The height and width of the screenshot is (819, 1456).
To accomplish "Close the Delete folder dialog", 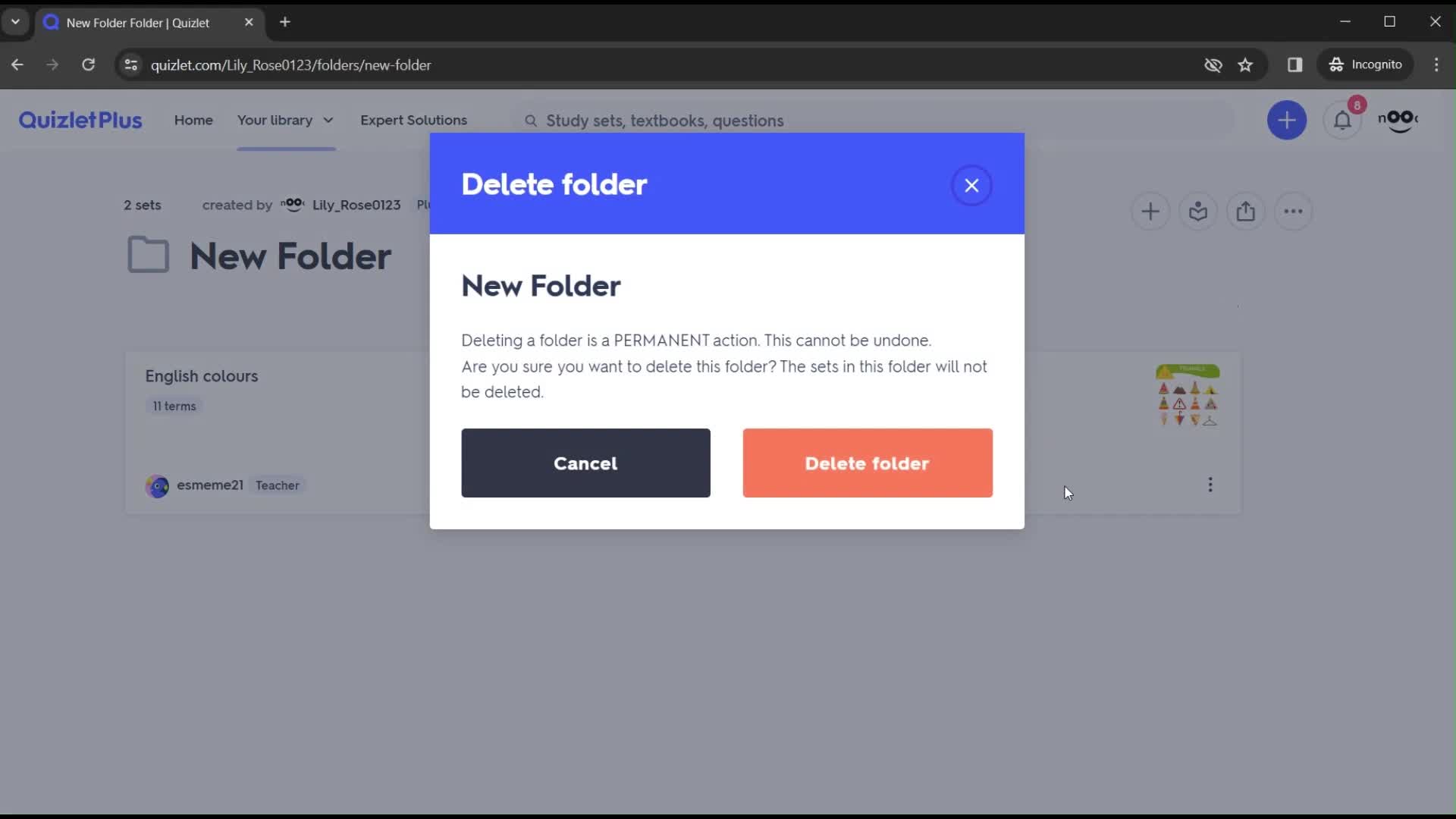I will coord(972,184).
